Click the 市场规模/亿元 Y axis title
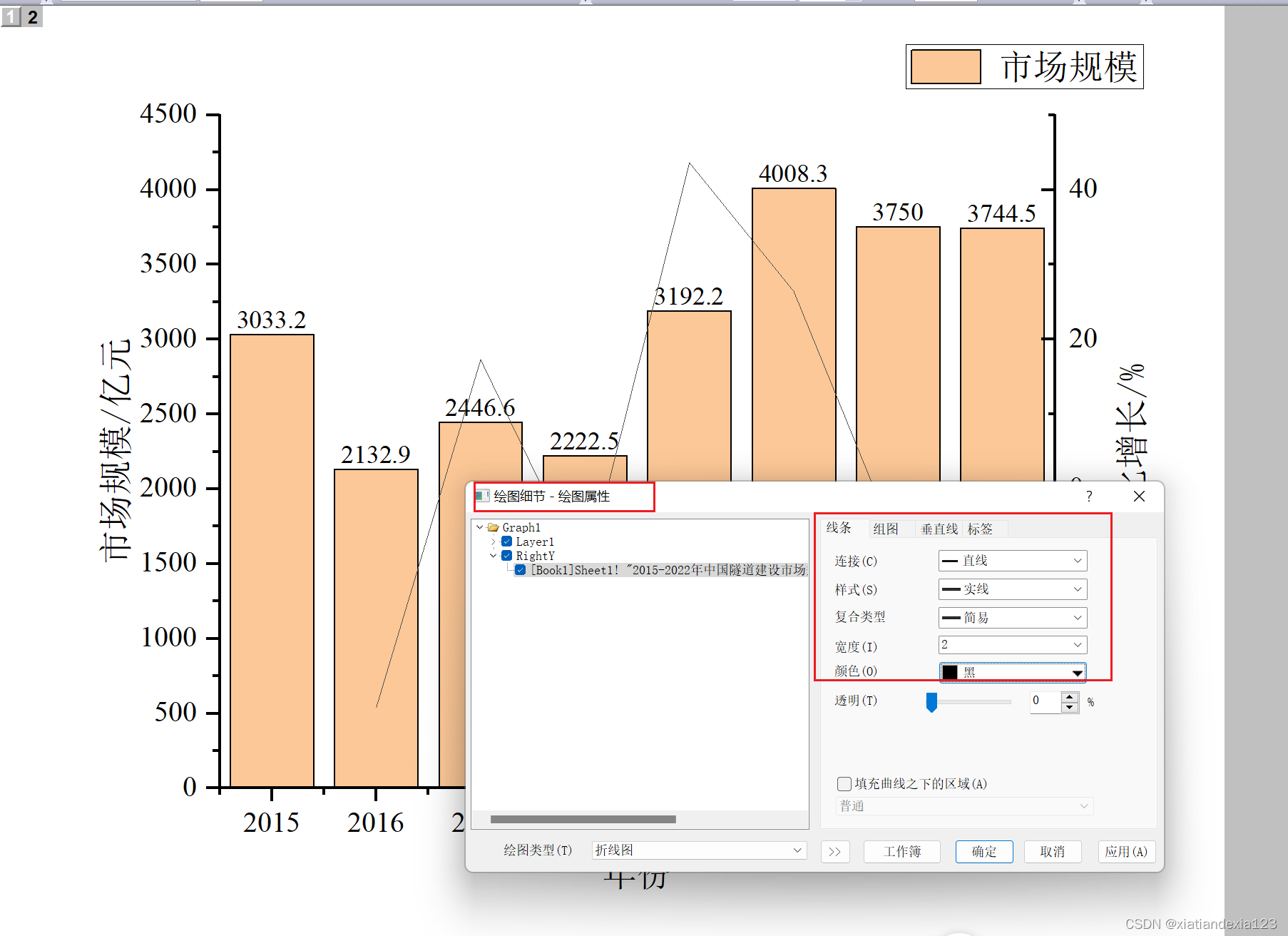This screenshot has width=1288, height=936. pyautogui.click(x=116, y=450)
